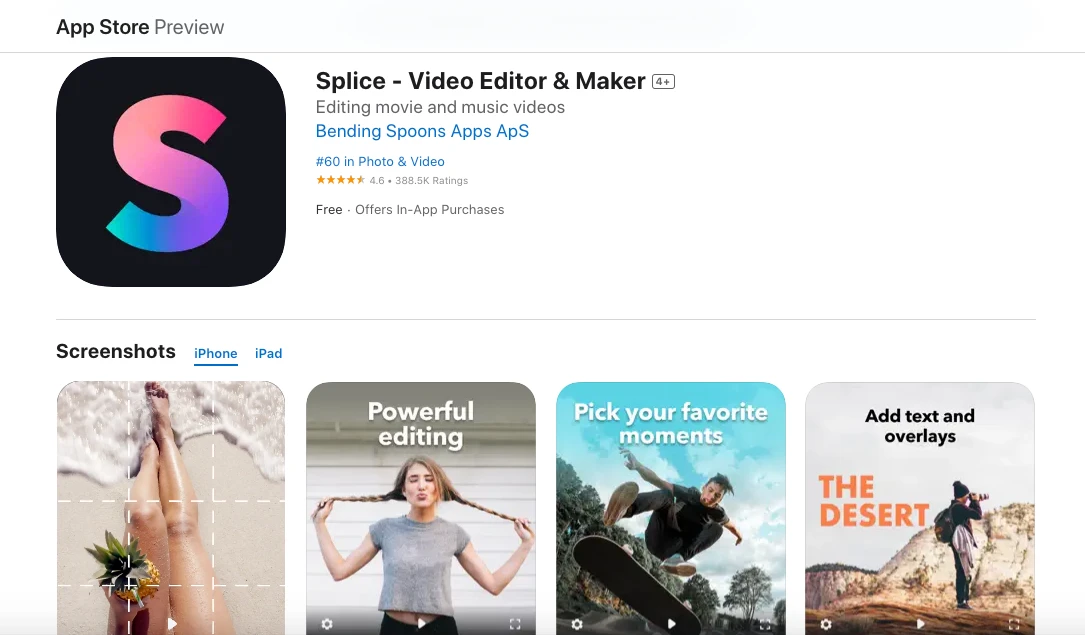Click the star rating for 388.5K Ratings
Viewport: 1085px width, 635px height.
tap(340, 180)
